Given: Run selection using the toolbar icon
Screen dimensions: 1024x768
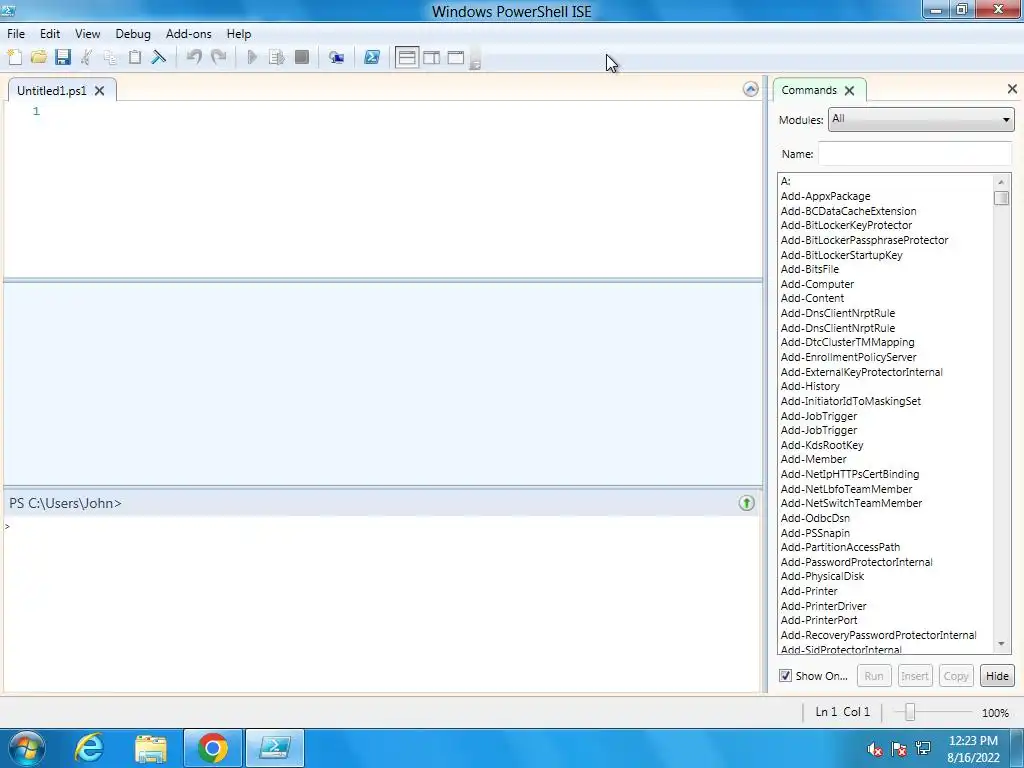Looking at the screenshot, I should point(276,57).
